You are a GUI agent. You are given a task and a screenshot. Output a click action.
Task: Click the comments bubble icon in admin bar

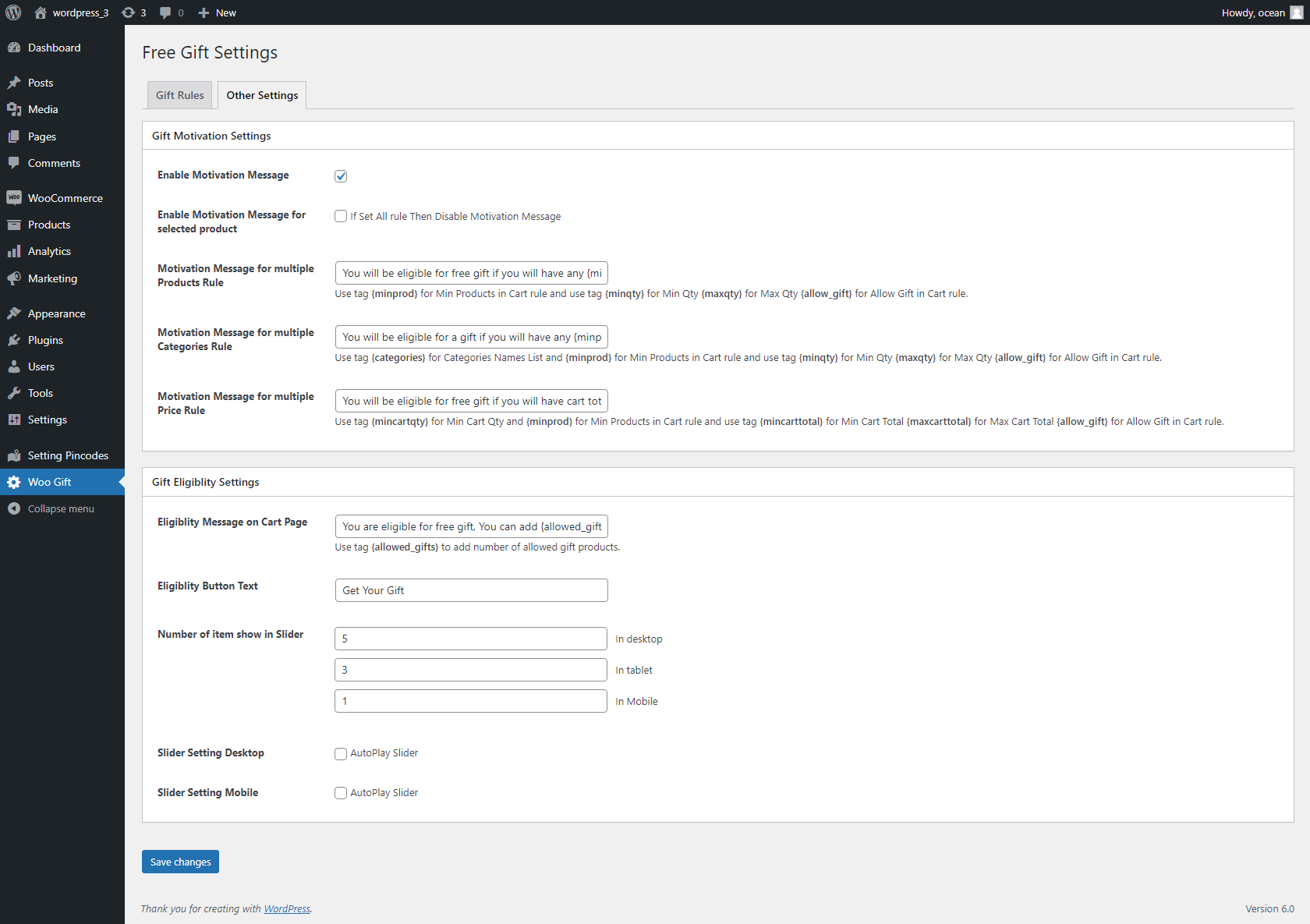[165, 12]
